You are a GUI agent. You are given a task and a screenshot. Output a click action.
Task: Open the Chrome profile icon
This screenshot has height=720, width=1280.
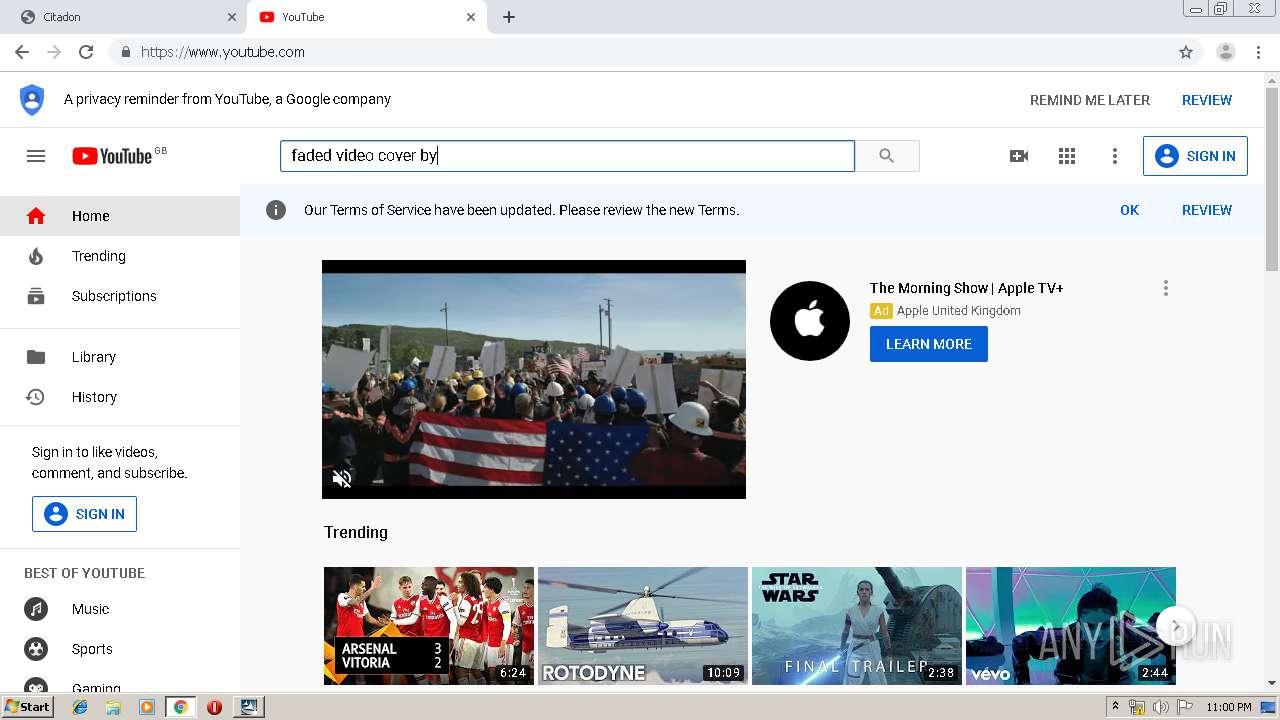pos(1225,52)
